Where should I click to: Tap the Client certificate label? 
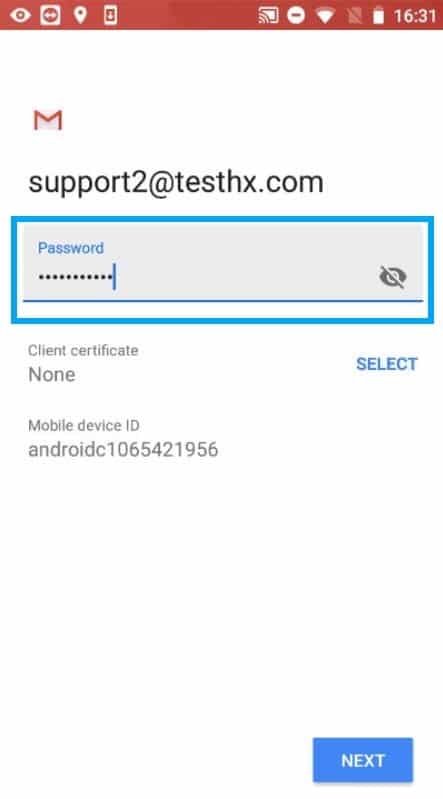83,350
